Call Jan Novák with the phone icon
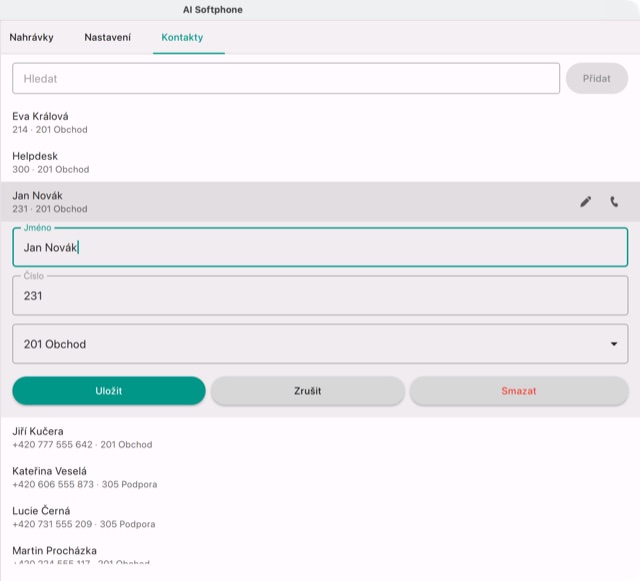The width and height of the screenshot is (640, 581). click(x=614, y=202)
